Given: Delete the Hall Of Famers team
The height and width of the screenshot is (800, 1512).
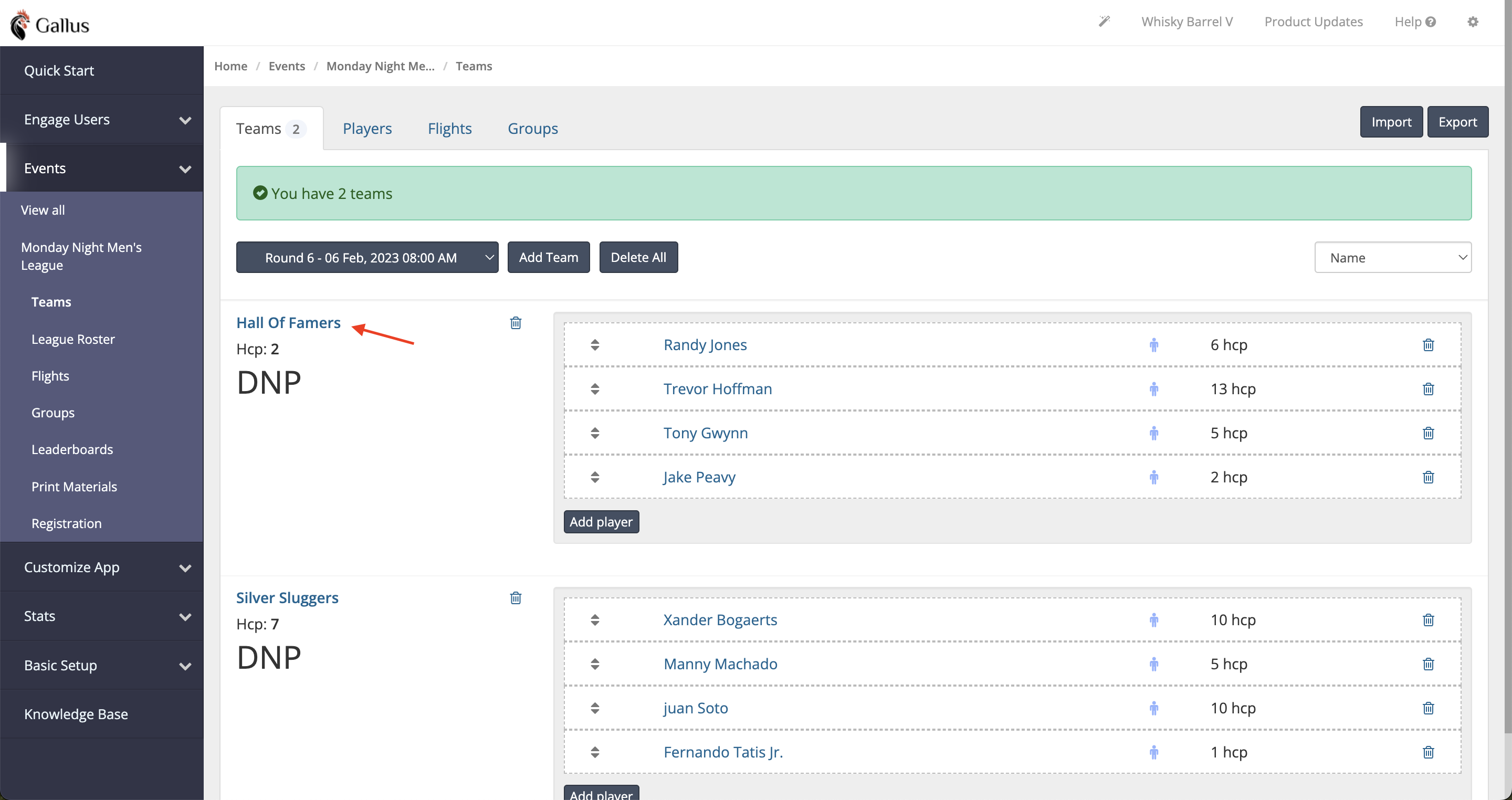Looking at the screenshot, I should pos(516,323).
